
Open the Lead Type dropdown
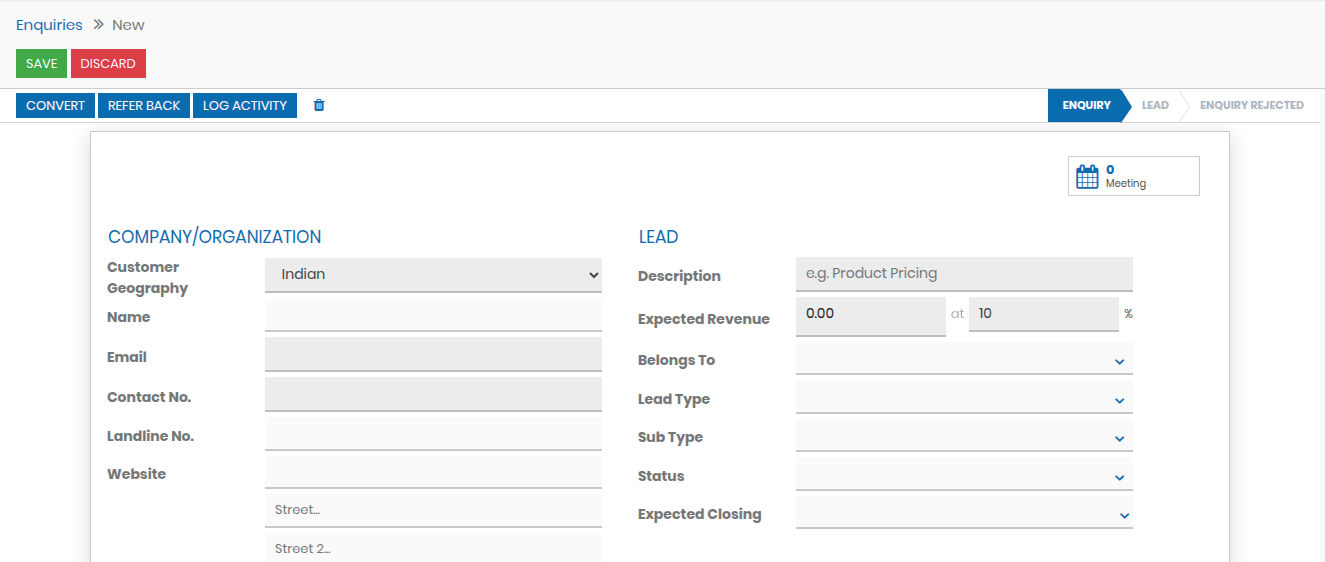(964, 399)
